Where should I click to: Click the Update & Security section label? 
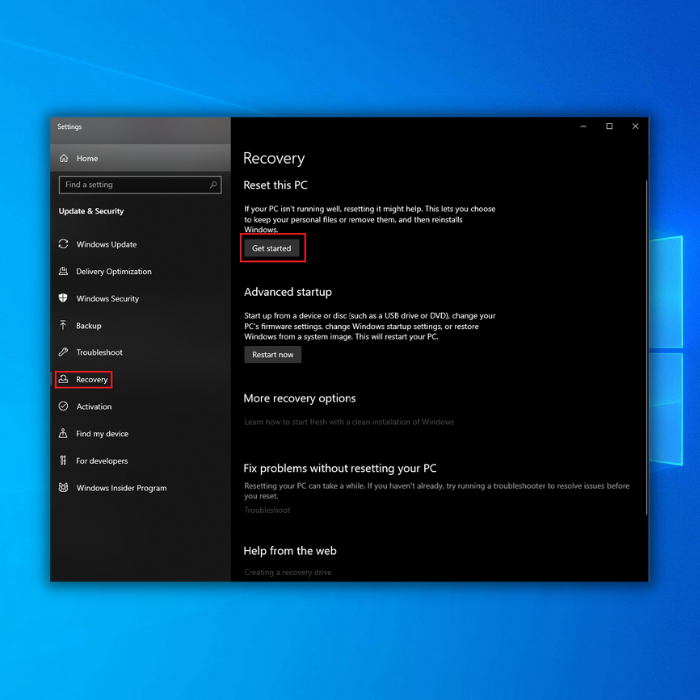(x=91, y=211)
